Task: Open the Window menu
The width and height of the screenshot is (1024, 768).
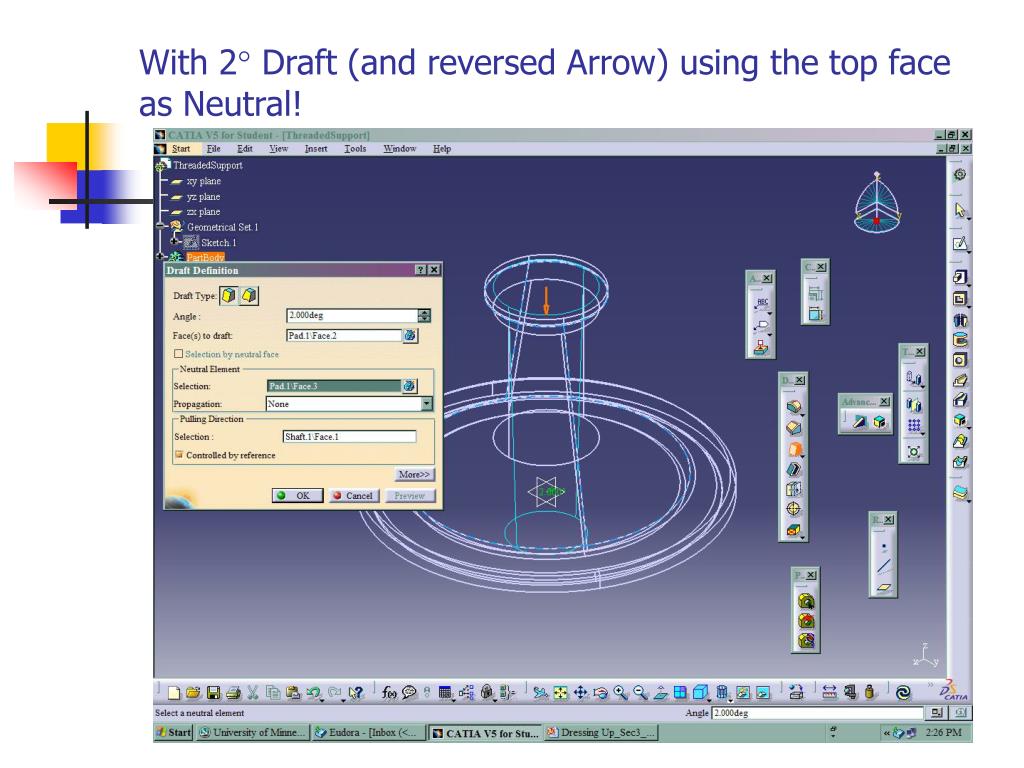Action: [400, 149]
